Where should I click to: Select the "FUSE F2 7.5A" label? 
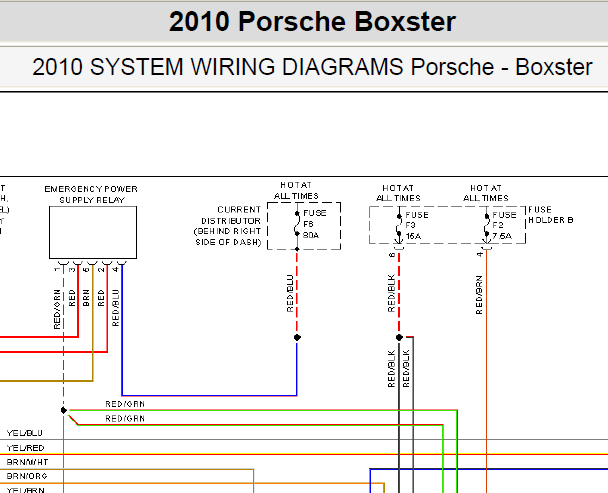coord(504,225)
